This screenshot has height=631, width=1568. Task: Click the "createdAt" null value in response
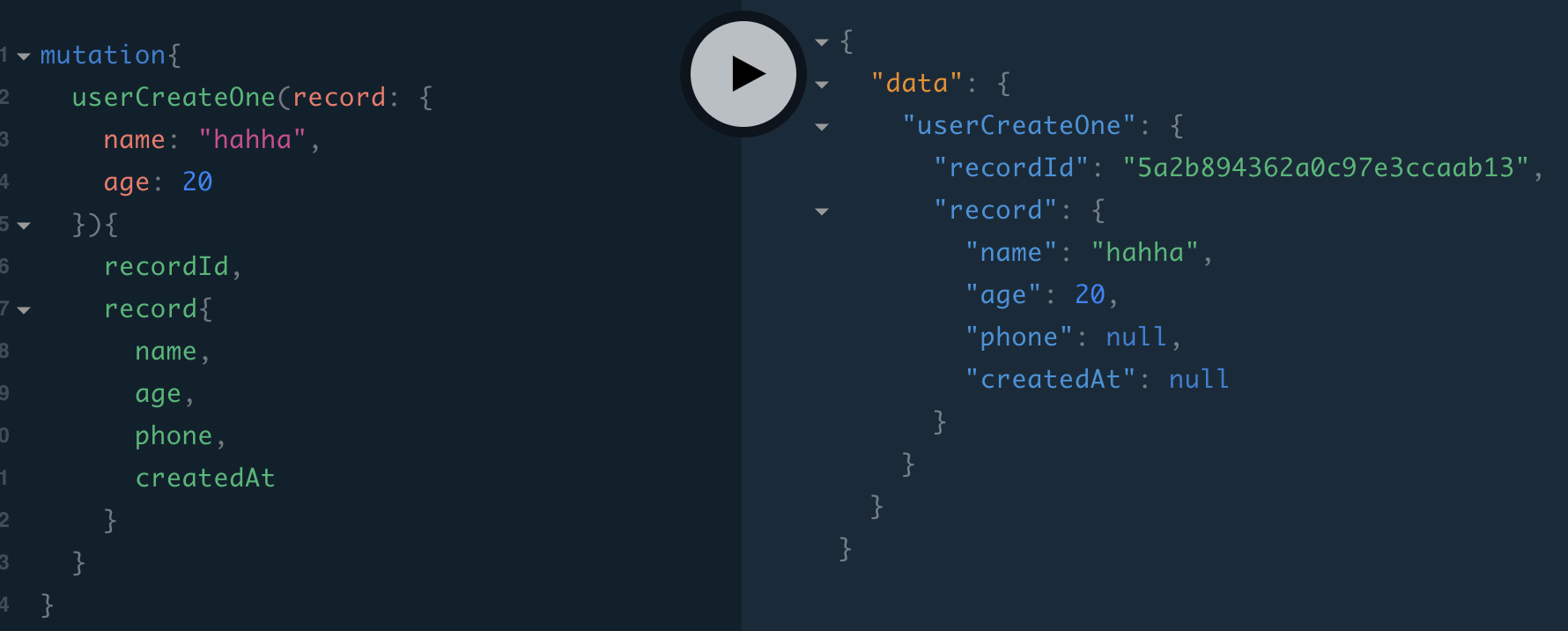point(1199,379)
